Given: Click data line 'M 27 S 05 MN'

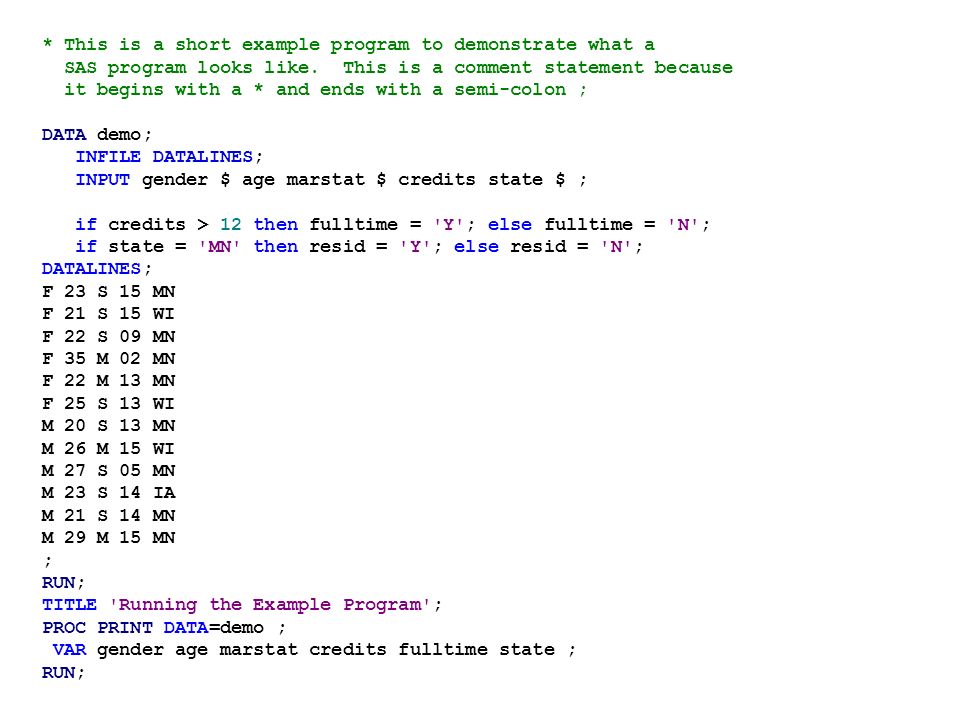Looking at the screenshot, I should [108, 470].
